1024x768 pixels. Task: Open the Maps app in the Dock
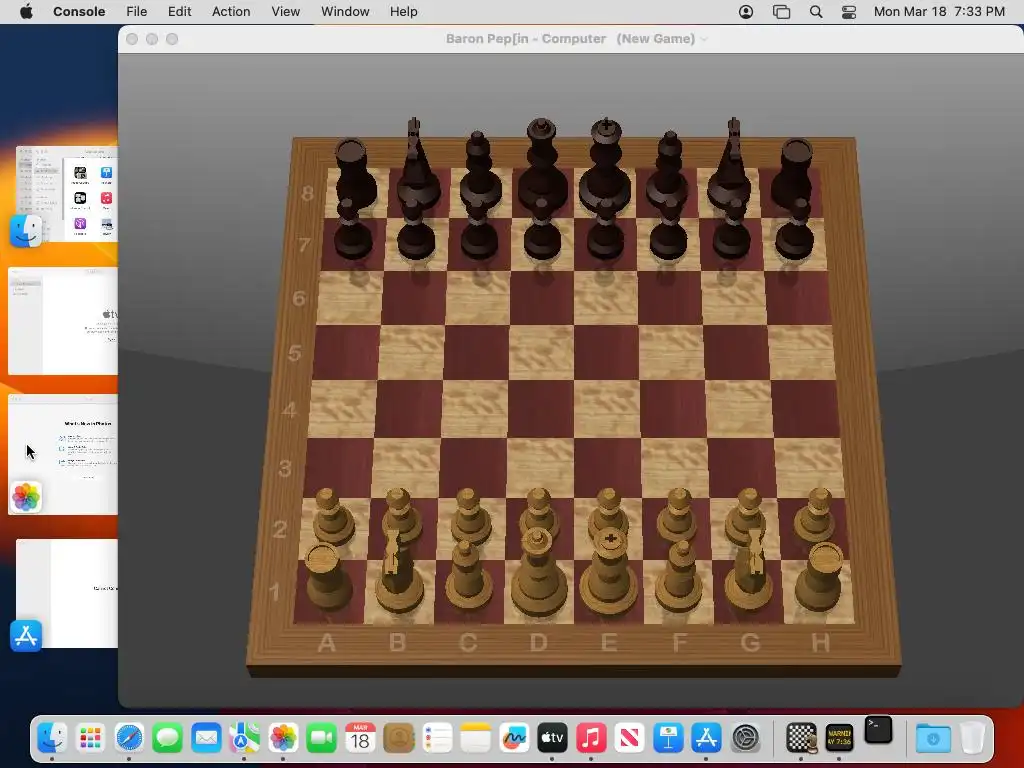pyautogui.click(x=244, y=738)
